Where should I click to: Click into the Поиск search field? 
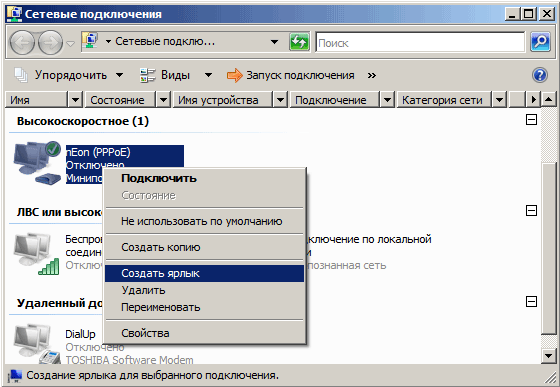pyautogui.click(x=420, y=42)
